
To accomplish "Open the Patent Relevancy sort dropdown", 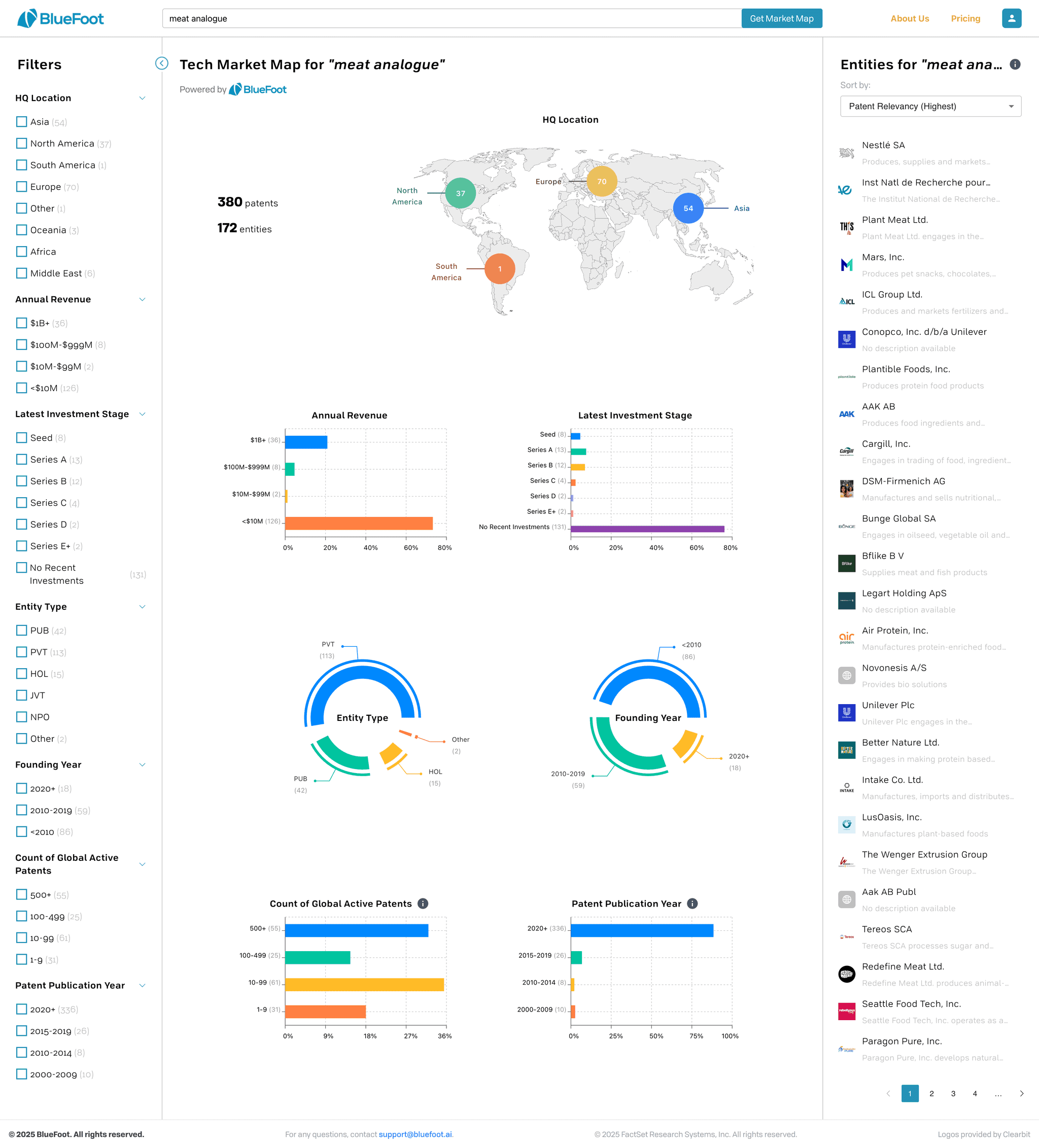I will click(930, 107).
